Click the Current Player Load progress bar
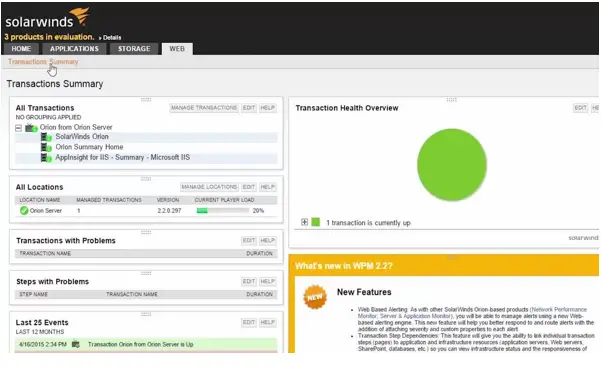602x373 pixels. point(223,211)
